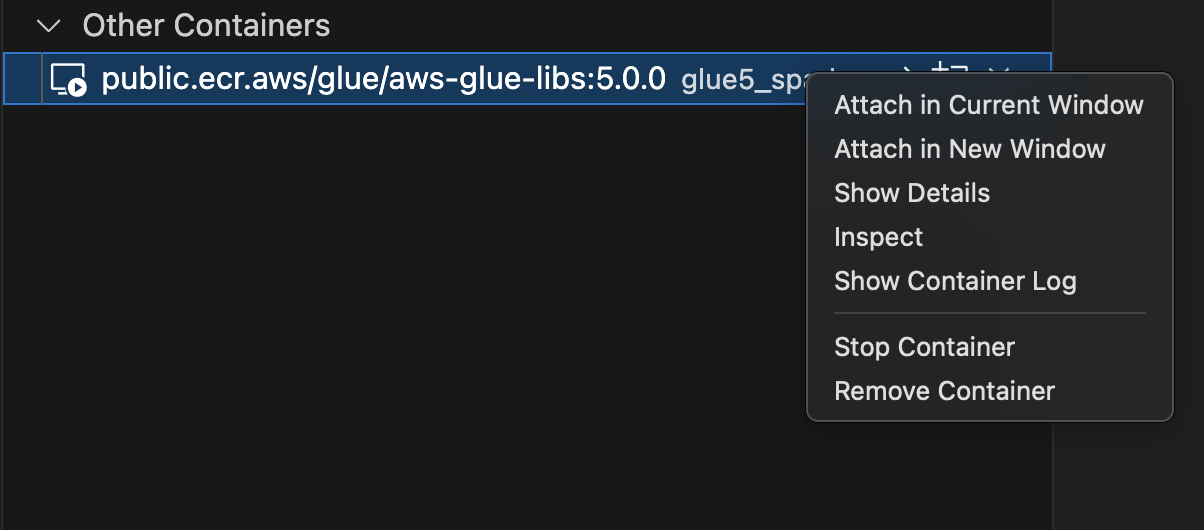Collapse the Other Containers section chevron

tap(49, 26)
